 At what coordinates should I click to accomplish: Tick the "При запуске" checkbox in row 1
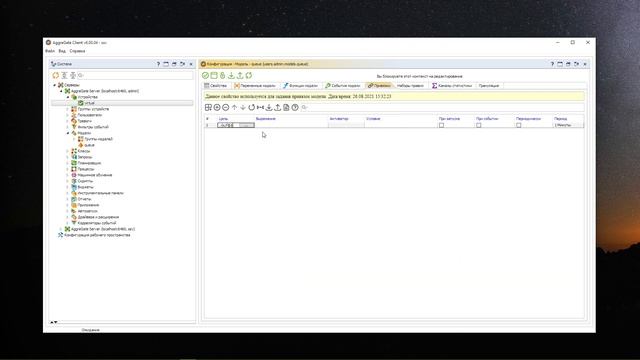click(441, 125)
